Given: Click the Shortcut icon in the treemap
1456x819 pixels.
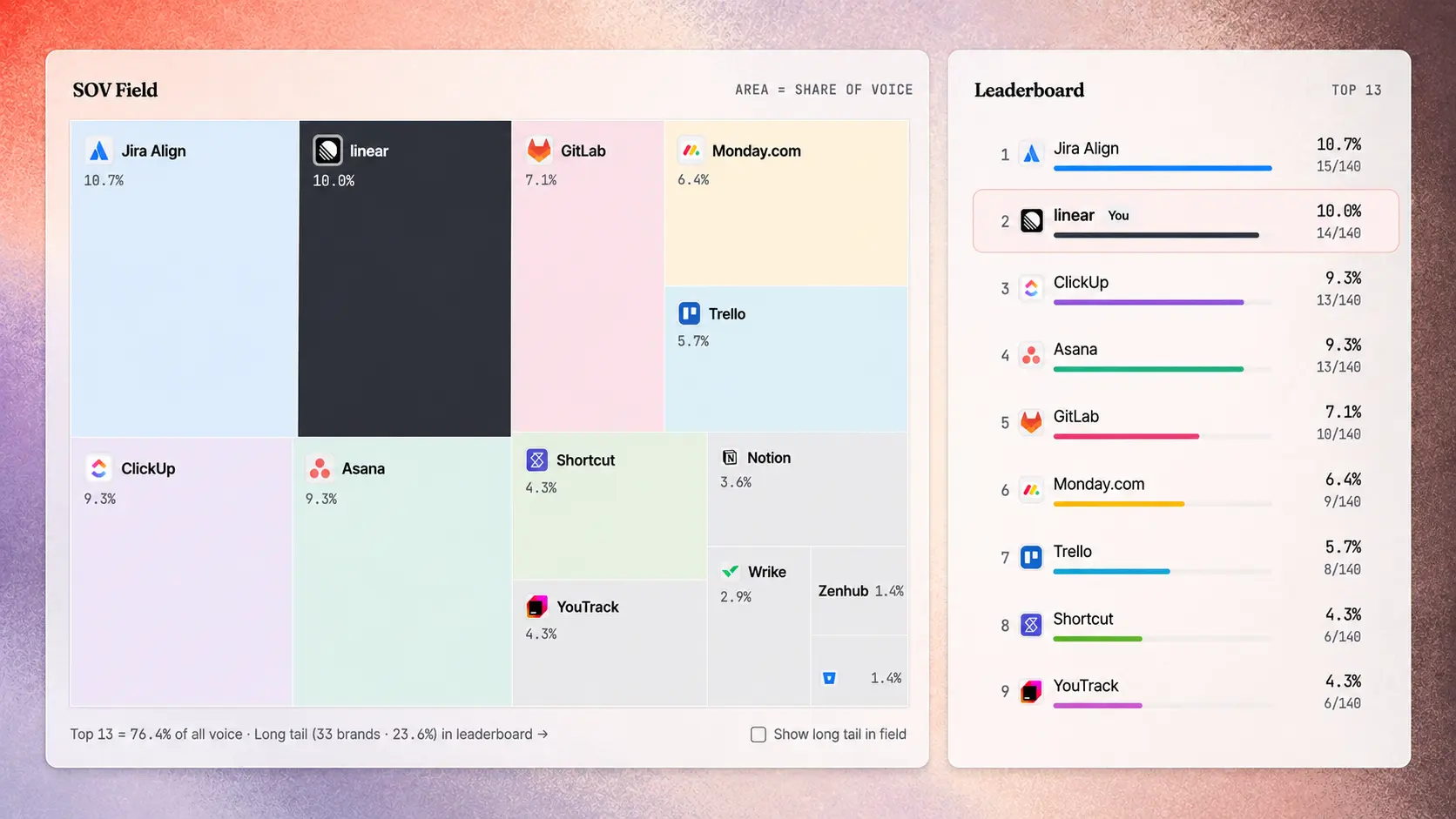Looking at the screenshot, I should pos(537,460).
